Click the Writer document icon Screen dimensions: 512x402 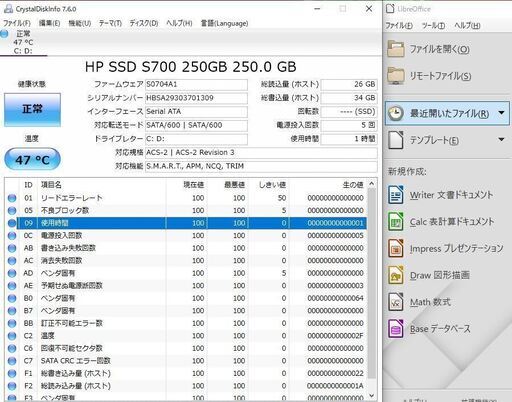click(x=396, y=195)
